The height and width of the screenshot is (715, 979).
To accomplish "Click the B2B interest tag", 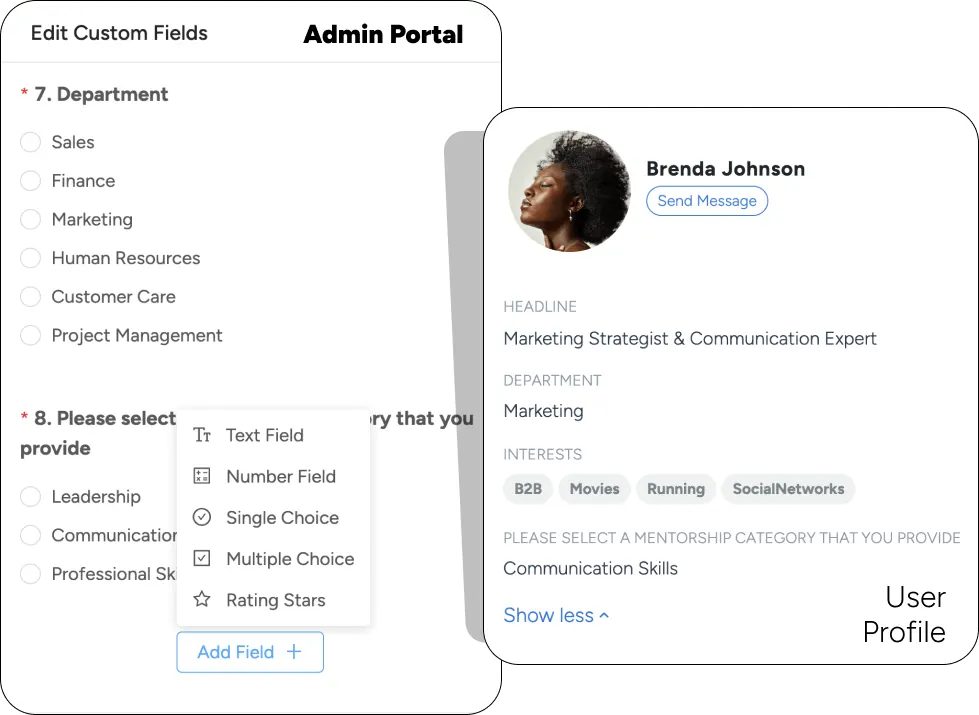I will point(528,489).
